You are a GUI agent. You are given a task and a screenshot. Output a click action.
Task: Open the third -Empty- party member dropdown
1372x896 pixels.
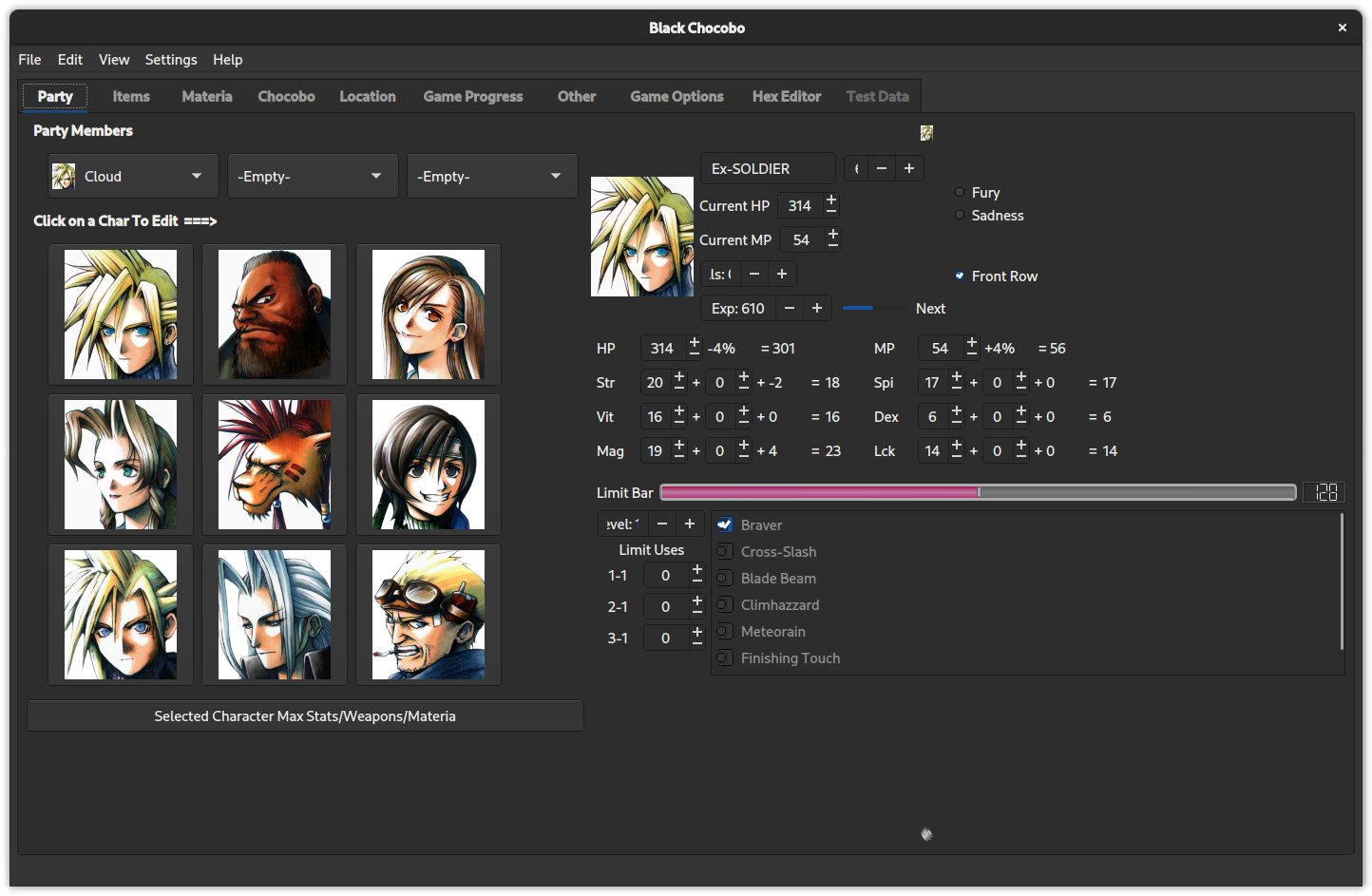[492, 176]
